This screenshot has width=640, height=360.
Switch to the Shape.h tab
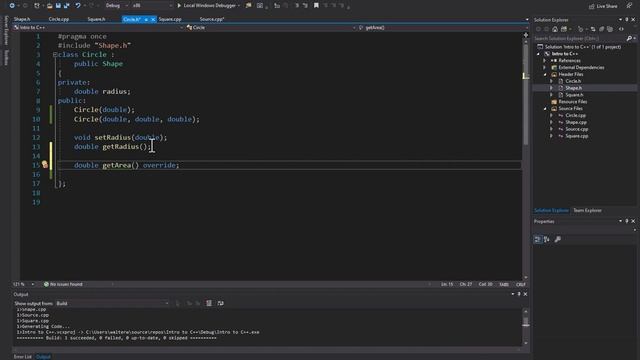[x=22, y=19]
